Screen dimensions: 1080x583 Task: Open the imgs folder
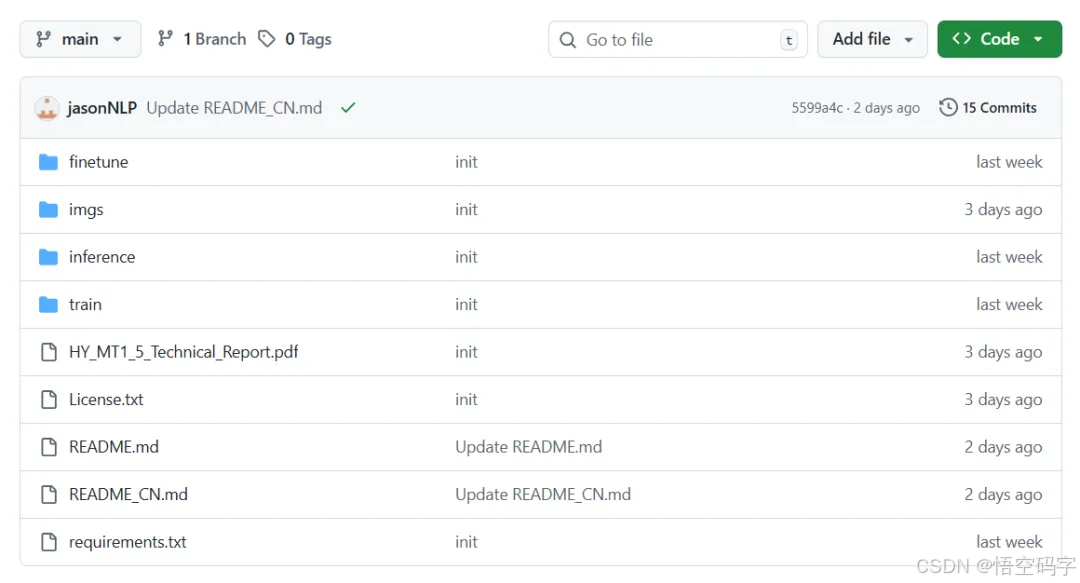pyautogui.click(x=86, y=209)
